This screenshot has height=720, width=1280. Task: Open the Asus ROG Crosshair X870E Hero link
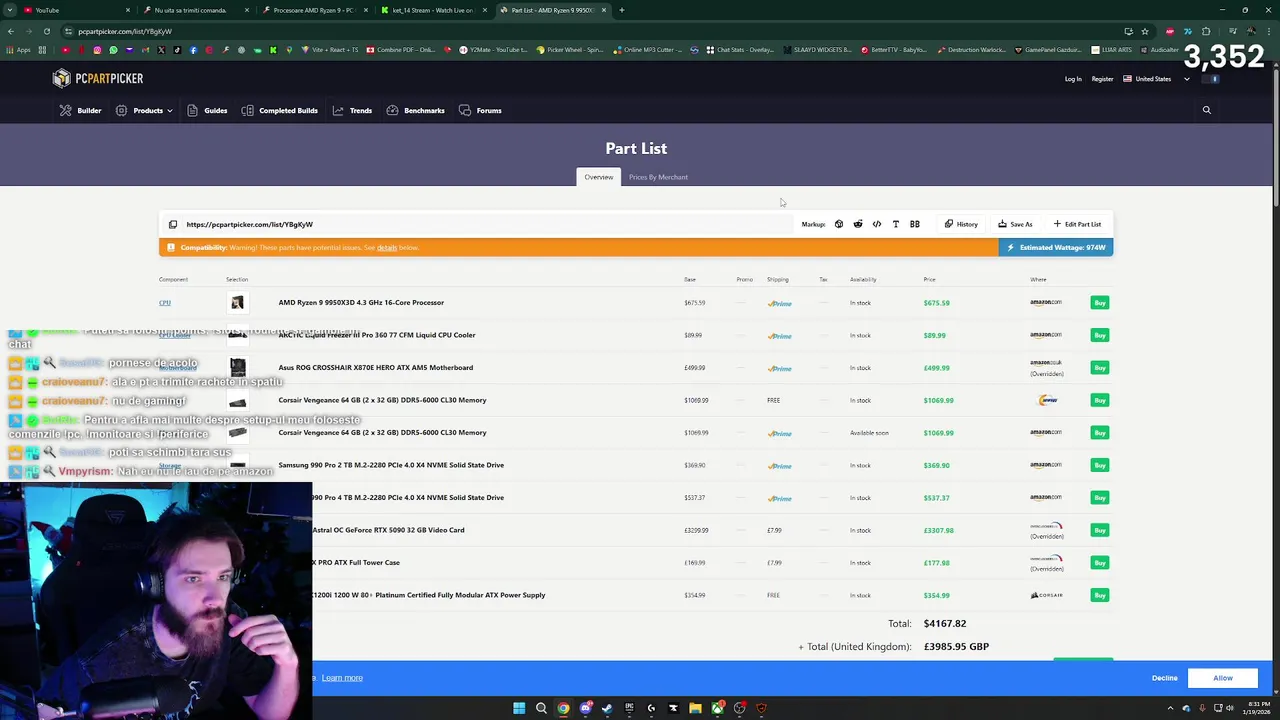[x=375, y=367]
